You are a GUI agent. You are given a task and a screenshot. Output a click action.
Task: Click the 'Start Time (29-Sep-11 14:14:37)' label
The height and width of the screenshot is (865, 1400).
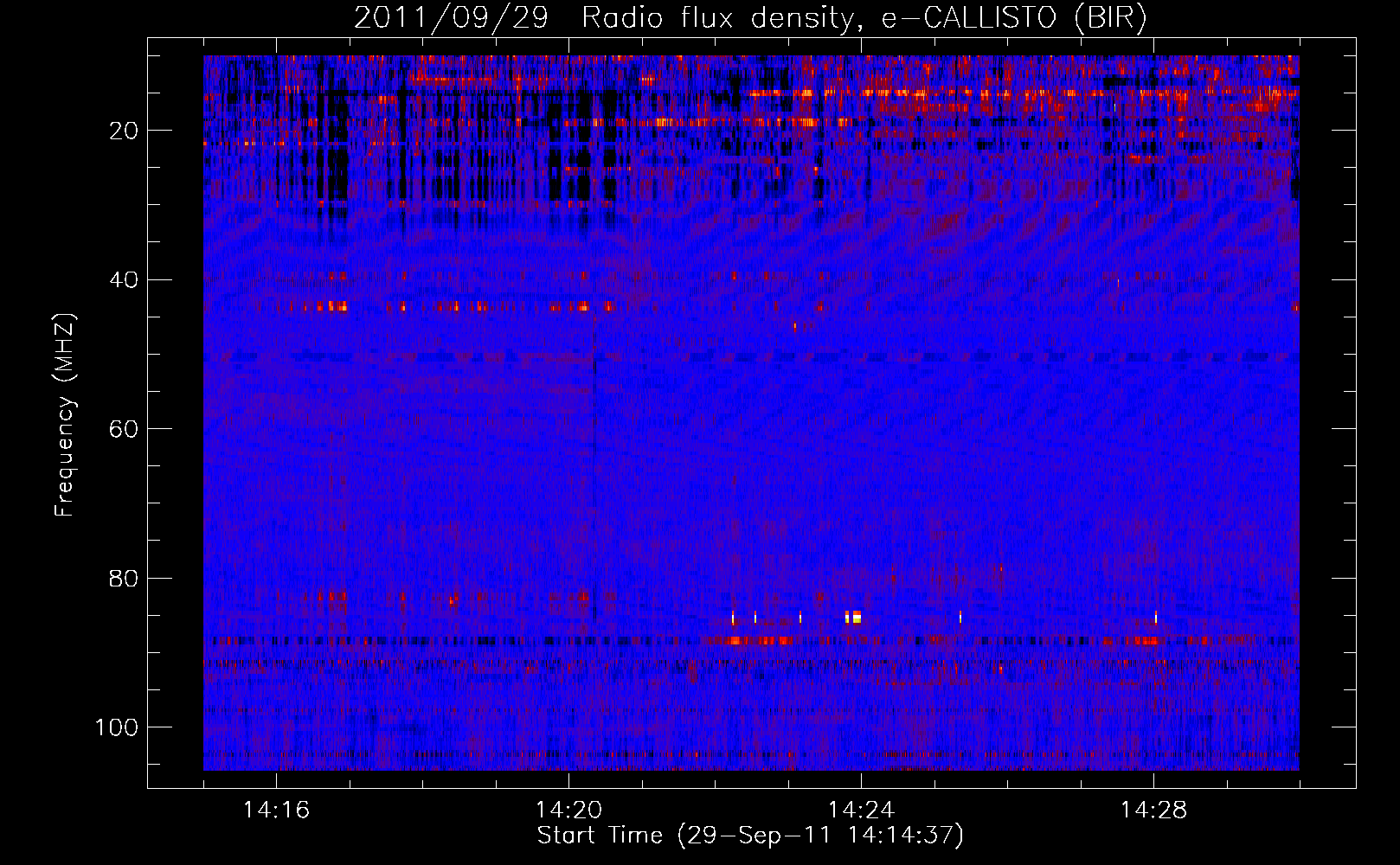750,836
